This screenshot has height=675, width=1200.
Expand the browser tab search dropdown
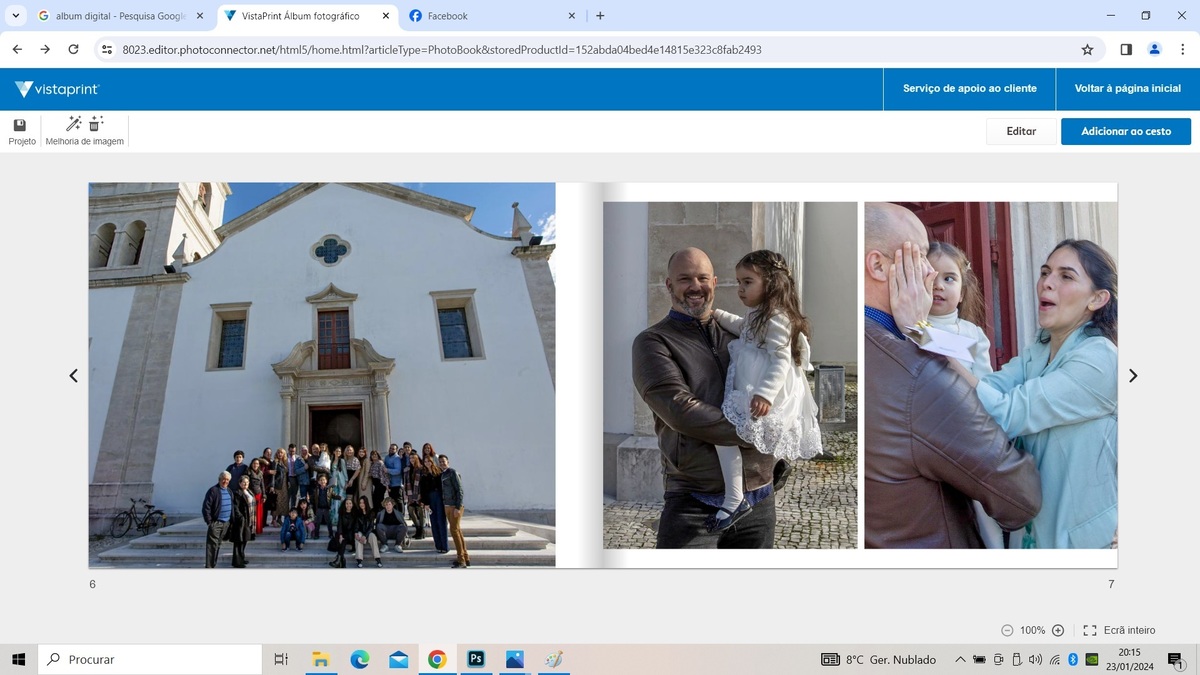pos(16,16)
